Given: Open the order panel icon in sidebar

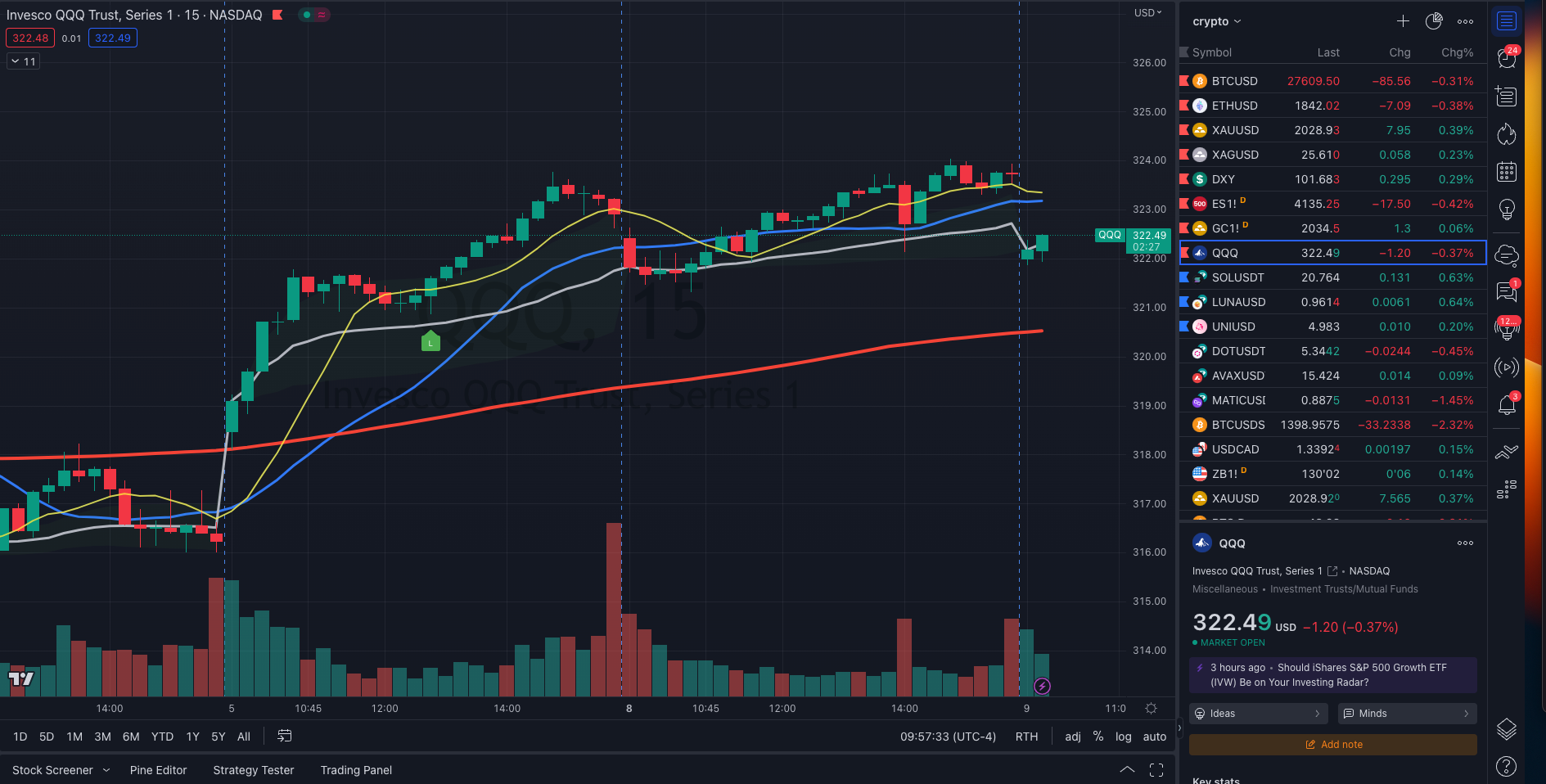Looking at the screenshot, I should [x=1507, y=452].
